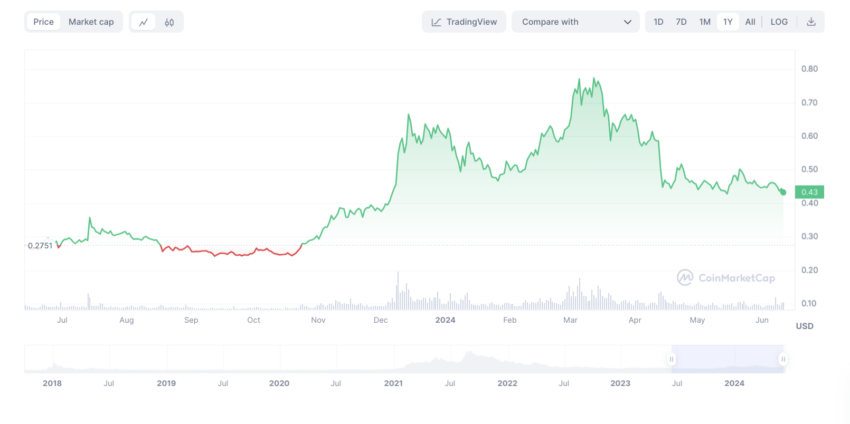Viewport: 850px width, 424px height.
Task: Select the 7D time range
Action: click(x=681, y=22)
